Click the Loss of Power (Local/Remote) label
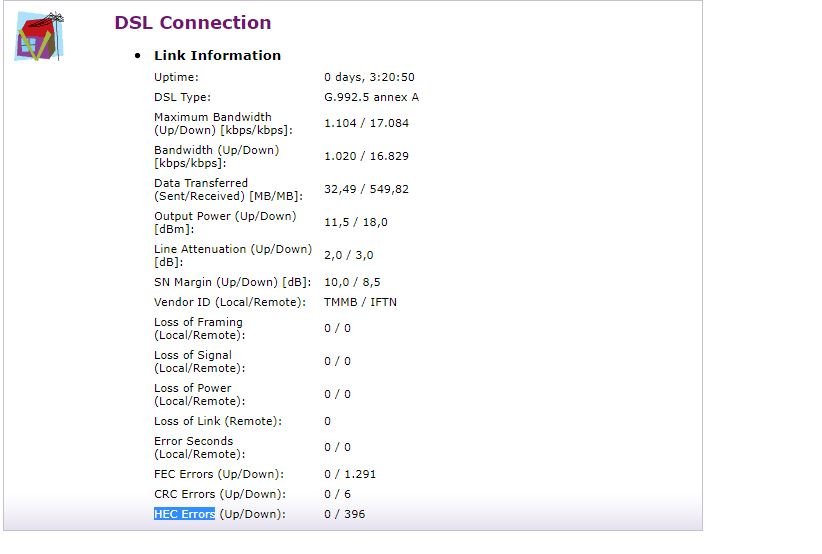The image size is (822, 554). tap(200, 395)
